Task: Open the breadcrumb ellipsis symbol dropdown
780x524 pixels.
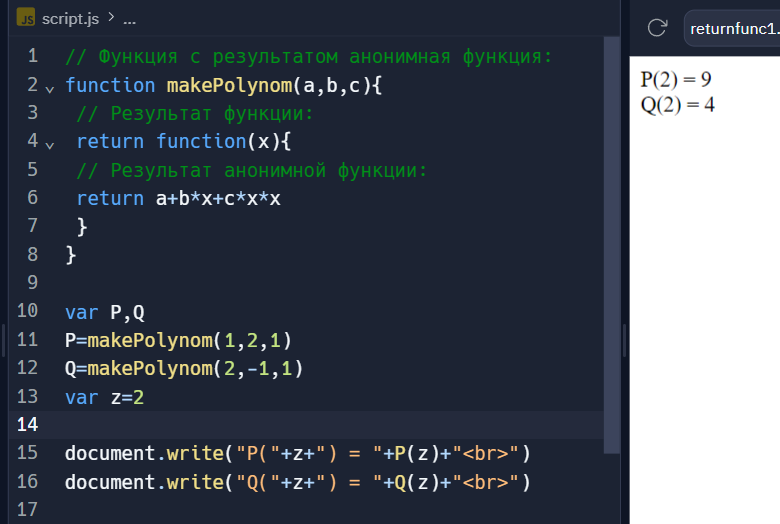Action: pyautogui.click(x=129, y=18)
